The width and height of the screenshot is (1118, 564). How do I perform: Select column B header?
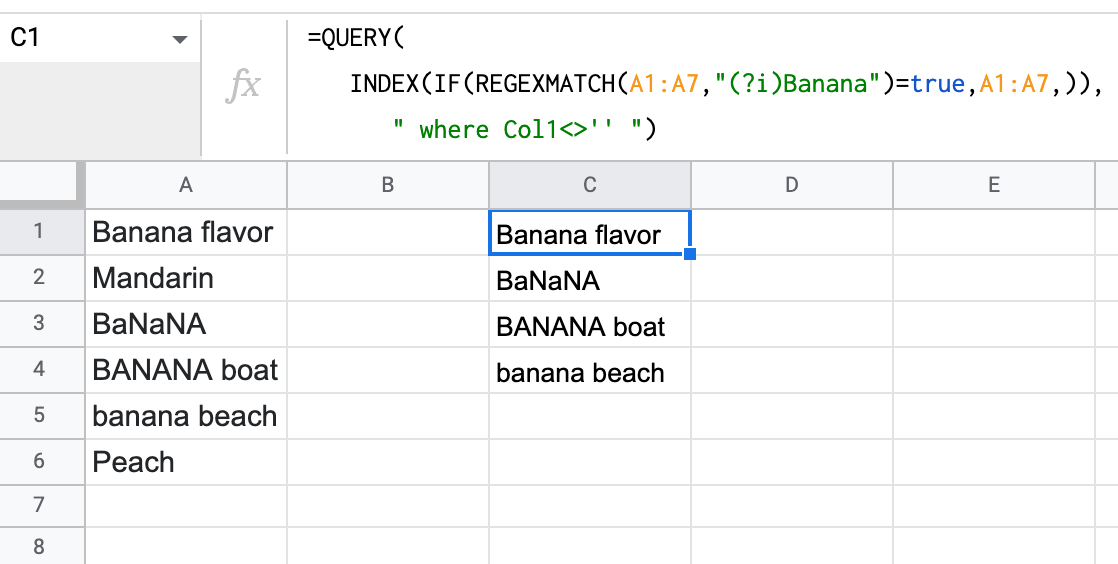tap(388, 185)
